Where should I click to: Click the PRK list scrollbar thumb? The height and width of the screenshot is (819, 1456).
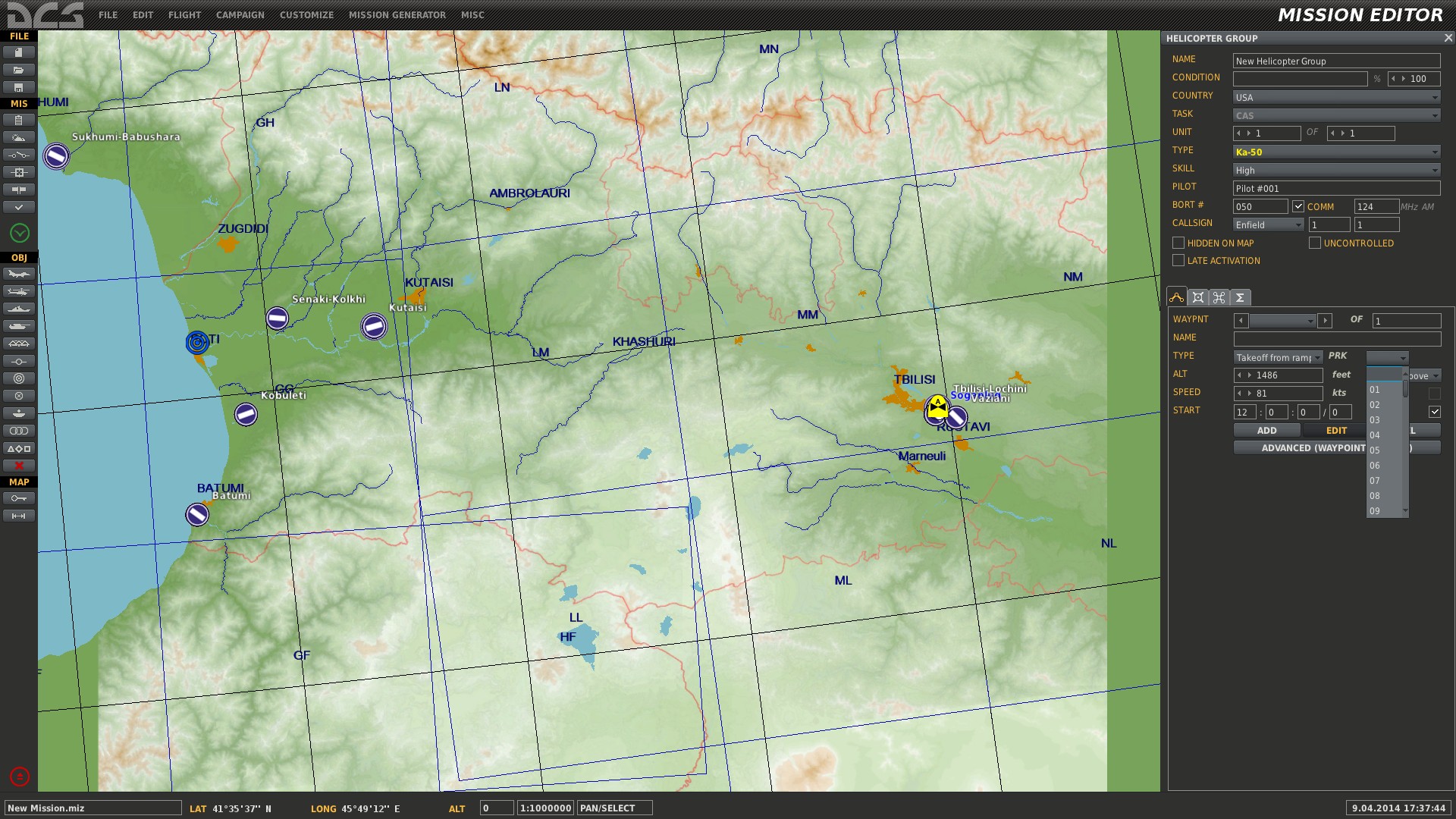point(1405,389)
